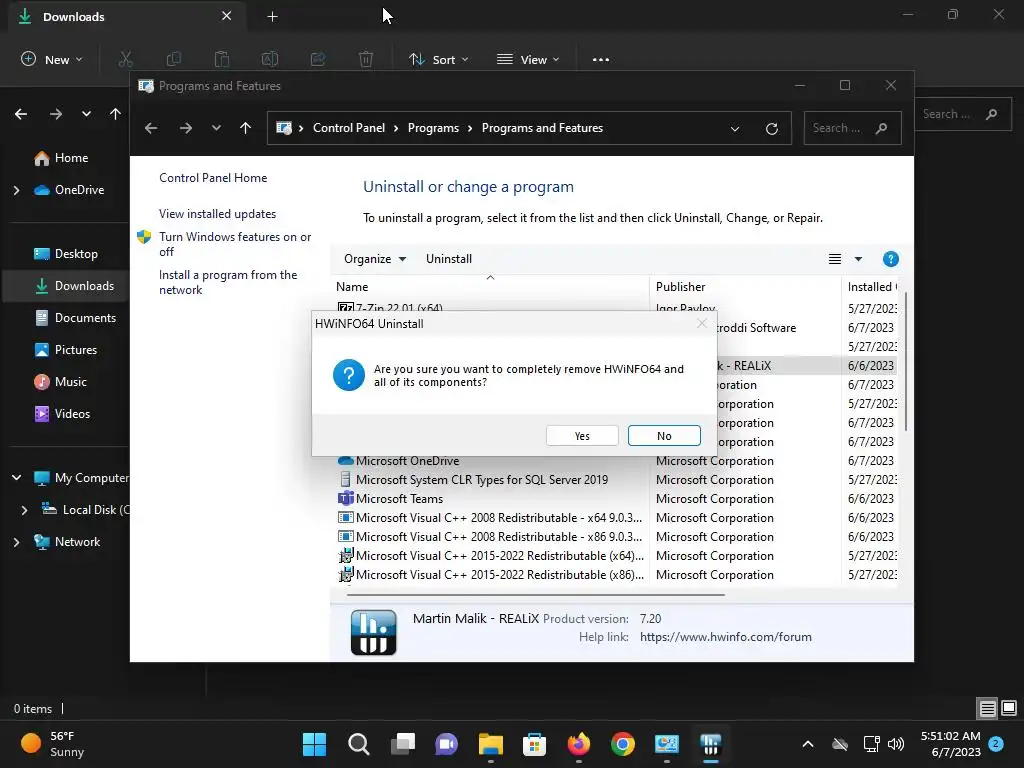This screenshot has height=768, width=1024.
Task: Switch File Explorer to large thumbnails view icon
Action: pos(1009,708)
